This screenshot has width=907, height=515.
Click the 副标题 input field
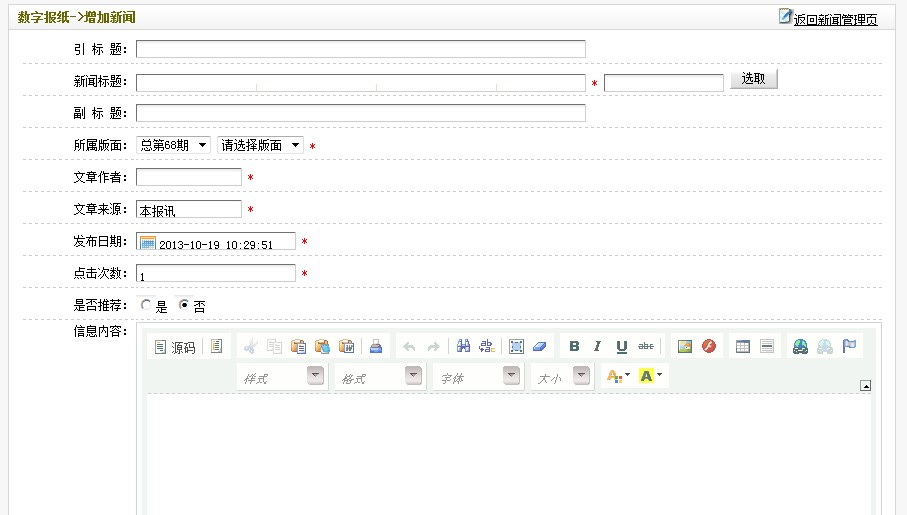pos(361,113)
